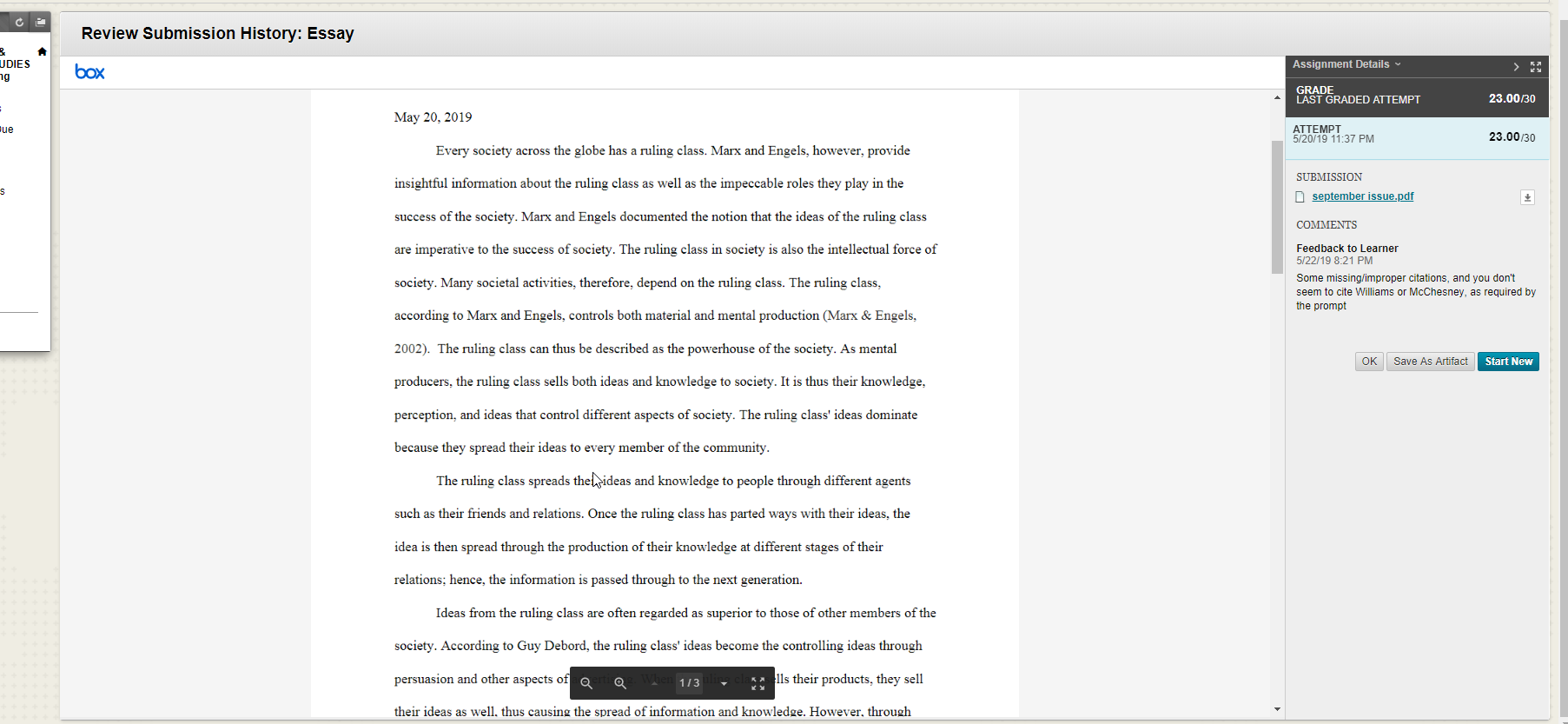Click the document scrollbar up arrow
This screenshot has height=724, width=1568.
(1277, 97)
